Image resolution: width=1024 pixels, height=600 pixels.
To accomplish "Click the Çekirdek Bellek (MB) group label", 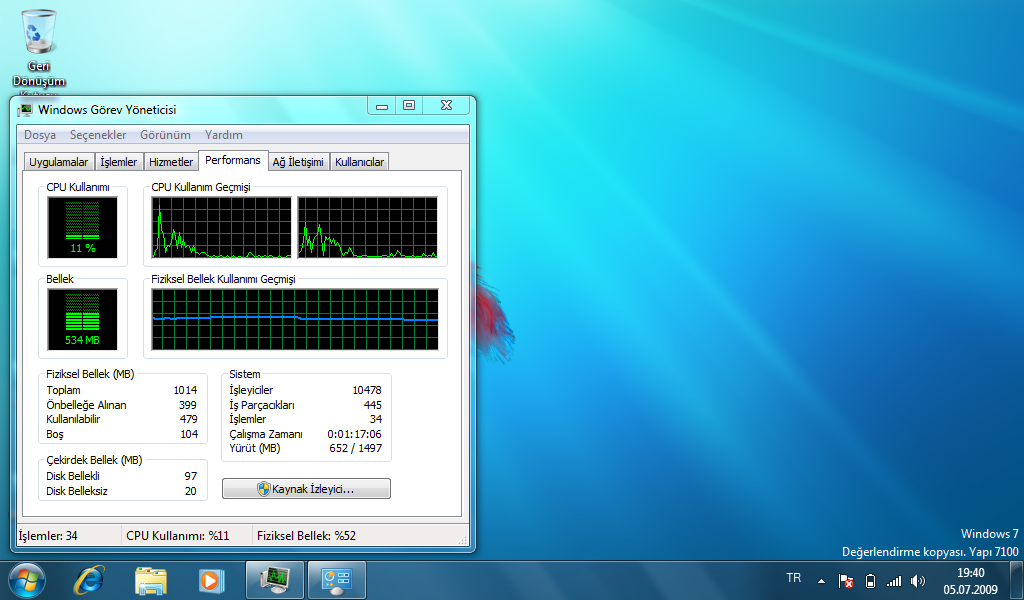I will pos(94,460).
